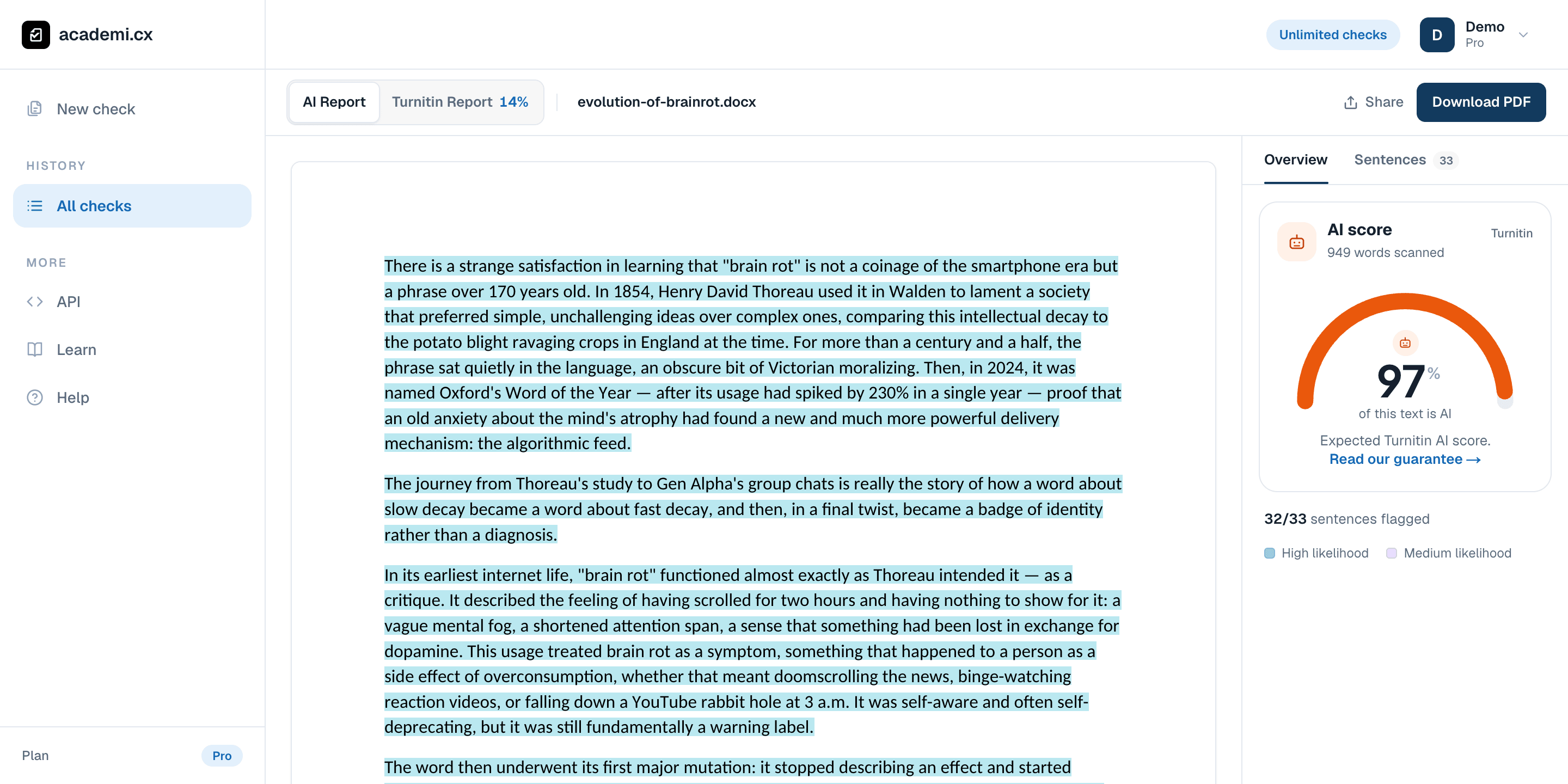Image resolution: width=1568 pixels, height=784 pixels.
Task: Click the Unlimited checks badge
Action: click(1332, 35)
